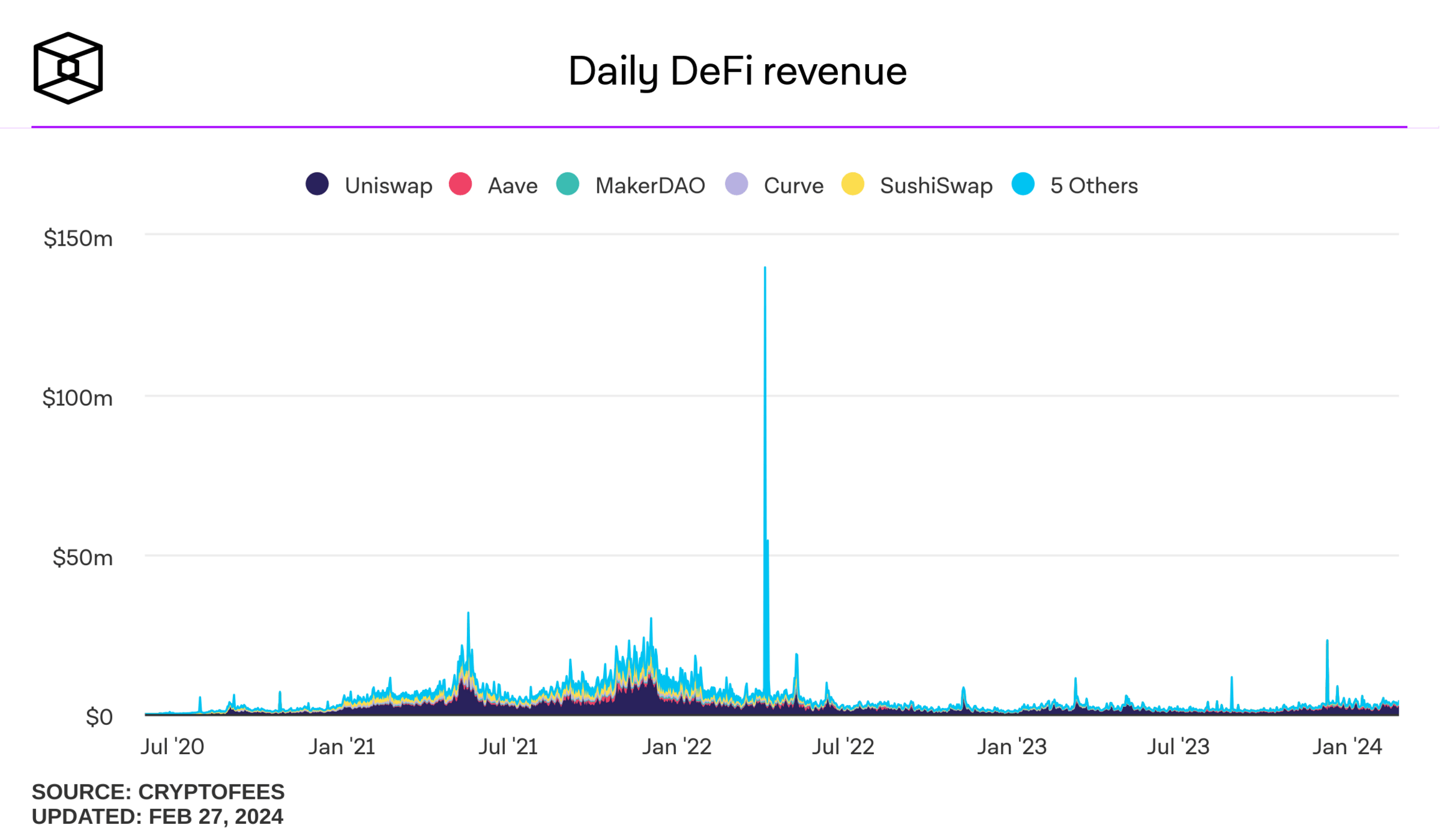
Task: Click the Curve lavender legend dot
Action: (737, 185)
